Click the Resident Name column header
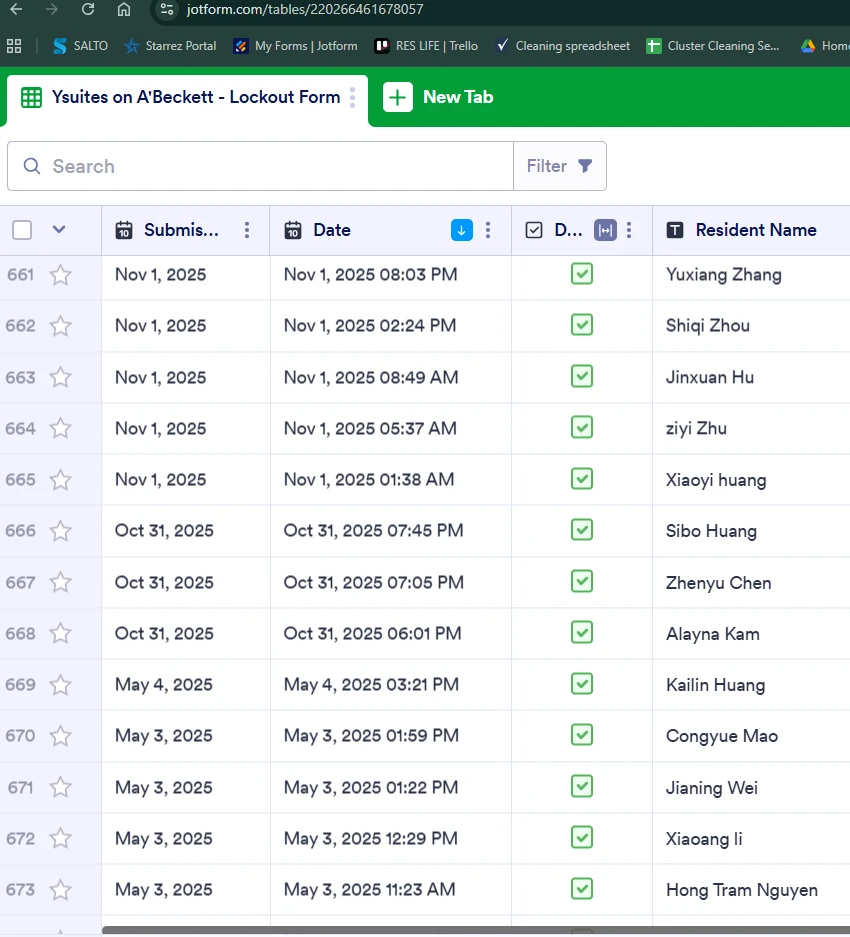Image resolution: width=850 pixels, height=937 pixels. (751, 230)
